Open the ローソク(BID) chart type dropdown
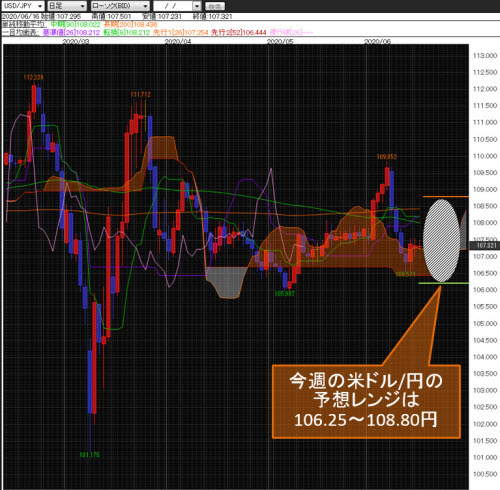 pos(120,6)
